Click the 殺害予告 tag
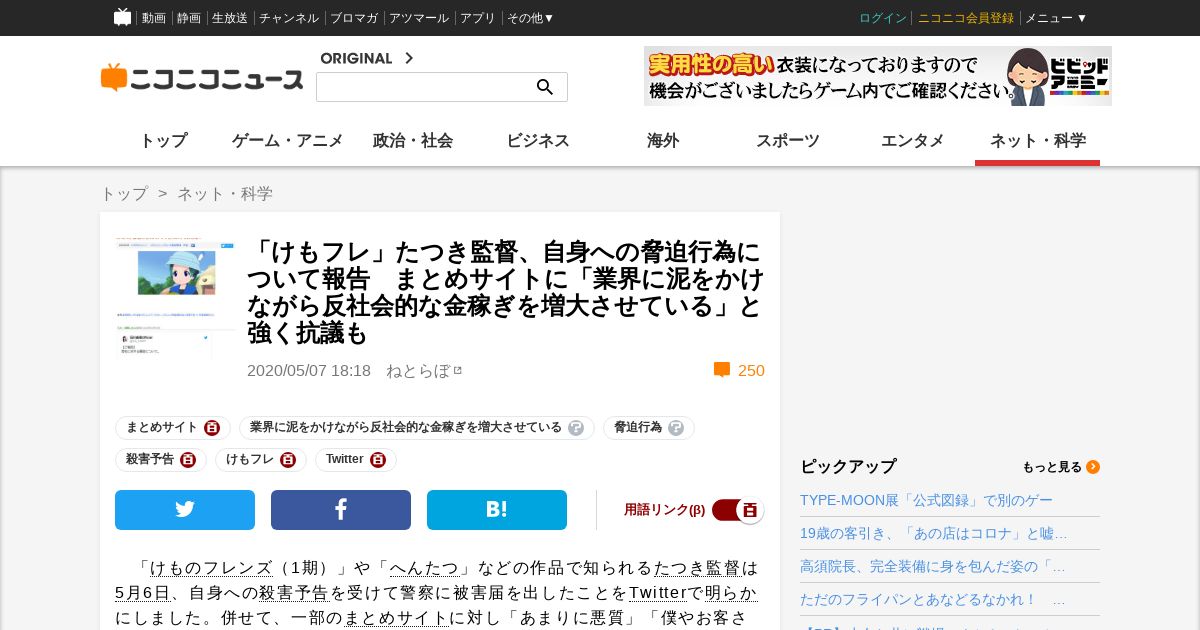The image size is (1200, 630). [150, 460]
